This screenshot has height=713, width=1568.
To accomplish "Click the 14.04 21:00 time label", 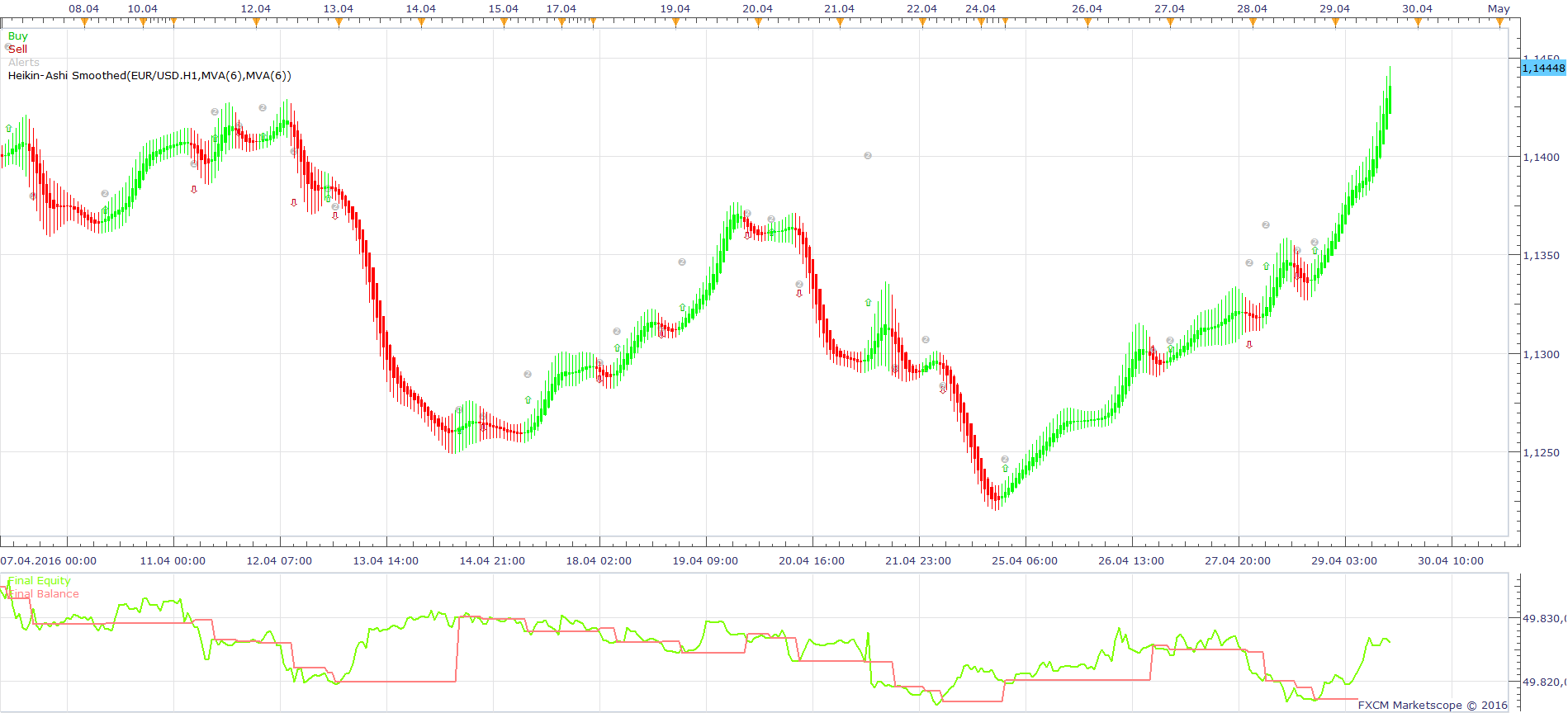I will pos(492,561).
